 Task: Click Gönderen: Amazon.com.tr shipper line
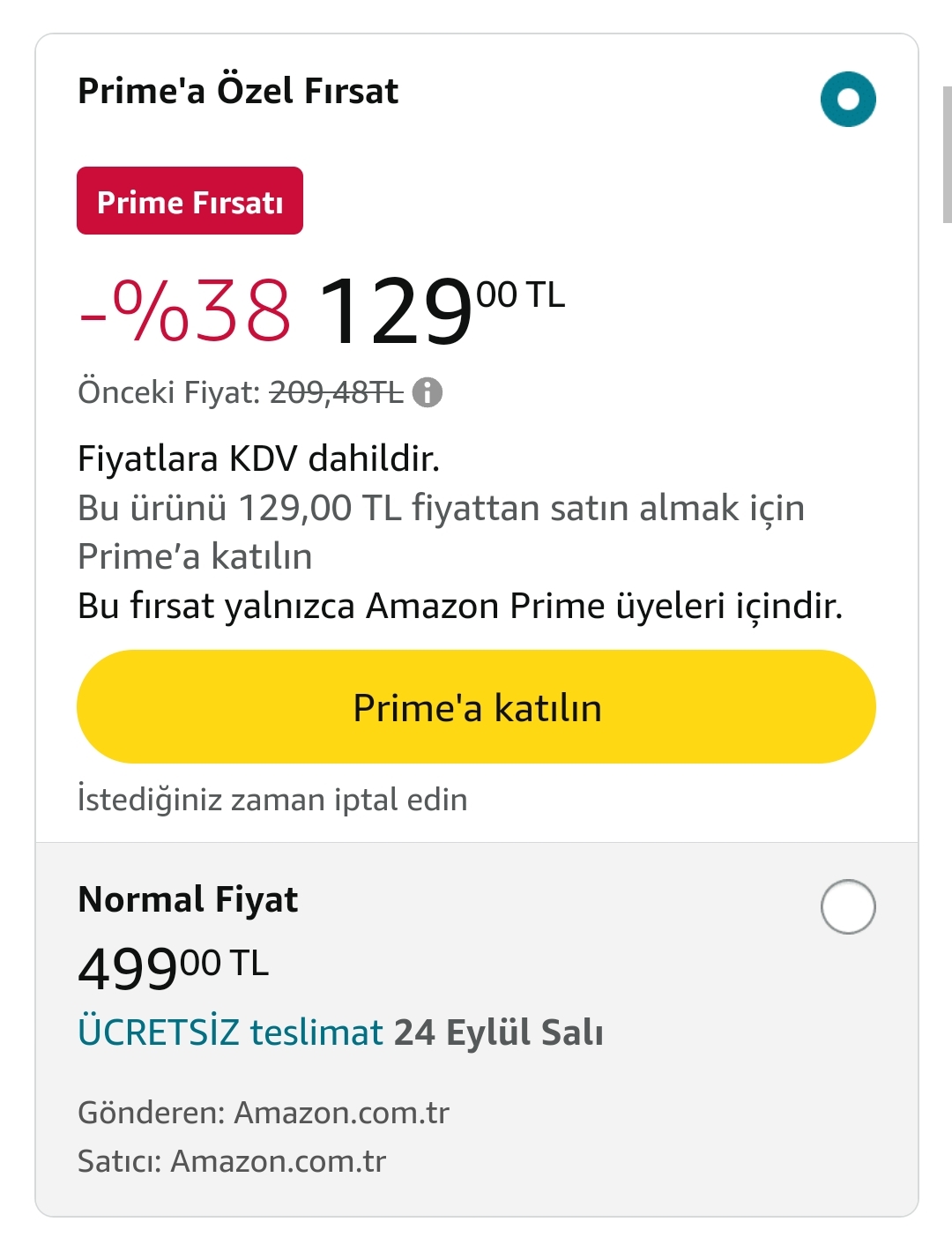pyautogui.click(x=264, y=1113)
